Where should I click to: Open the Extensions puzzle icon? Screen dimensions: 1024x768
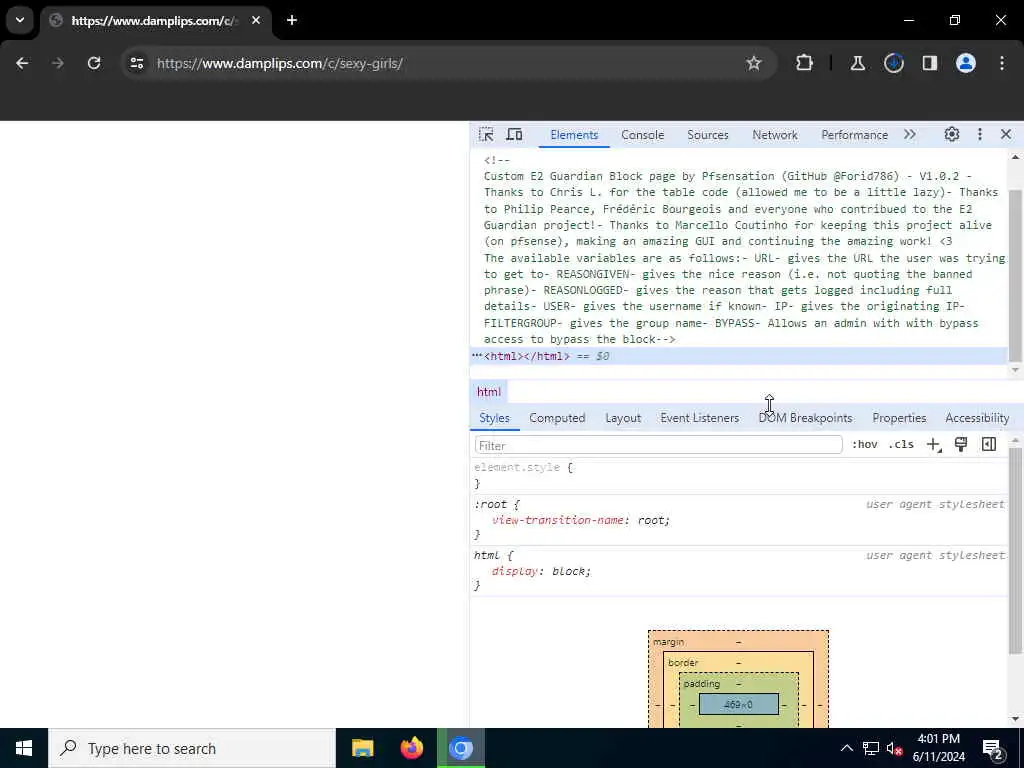[x=805, y=63]
